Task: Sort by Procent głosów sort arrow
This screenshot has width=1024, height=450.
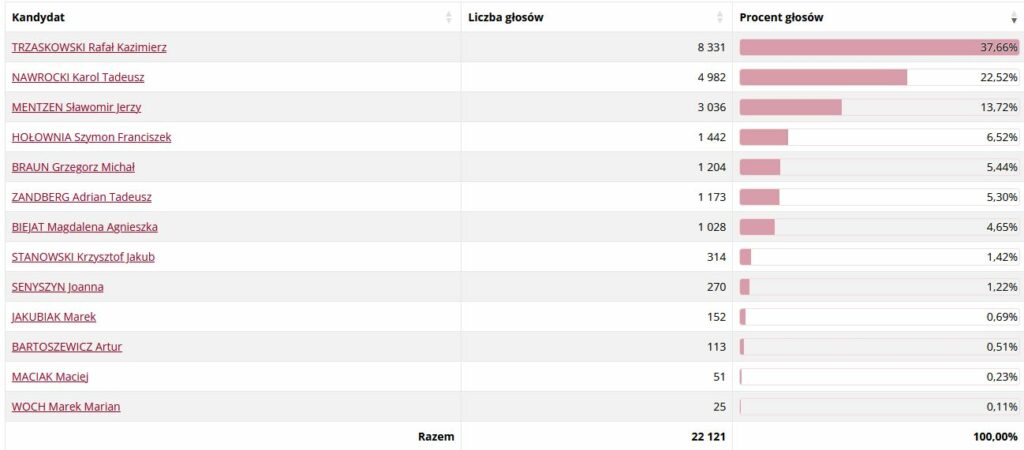Action: (x=1014, y=18)
